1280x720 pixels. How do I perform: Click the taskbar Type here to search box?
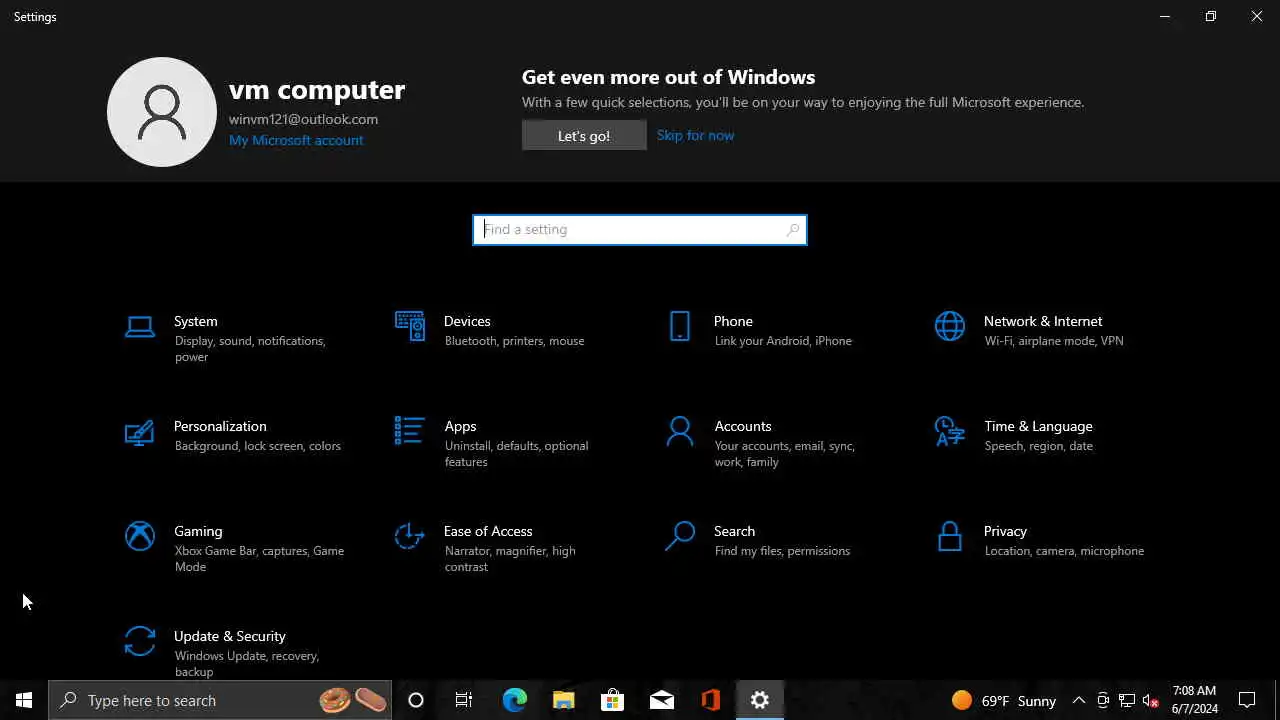point(220,700)
